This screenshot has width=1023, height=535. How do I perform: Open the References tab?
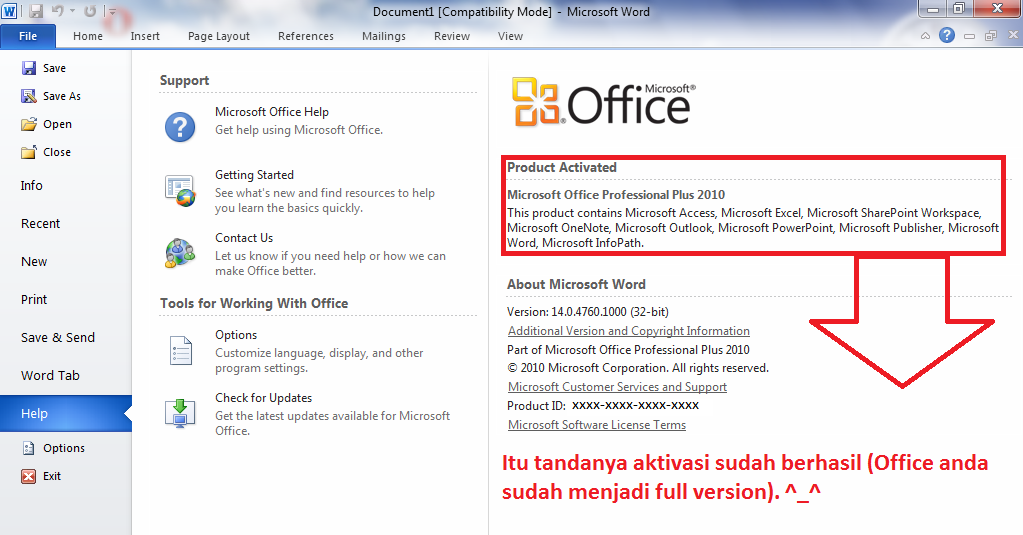point(305,36)
